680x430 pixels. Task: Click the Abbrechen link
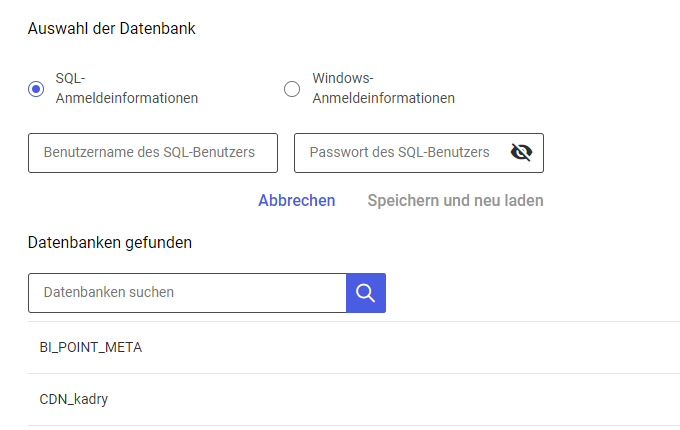pos(297,201)
